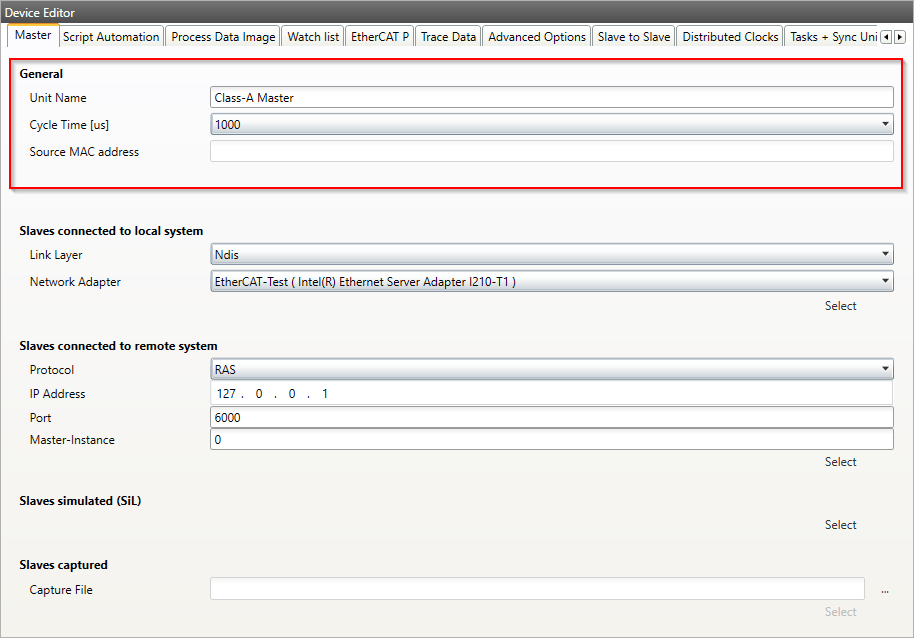The width and height of the screenshot is (914, 638).
Task: Open the Process Data Image tab
Action: tap(223, 37)
